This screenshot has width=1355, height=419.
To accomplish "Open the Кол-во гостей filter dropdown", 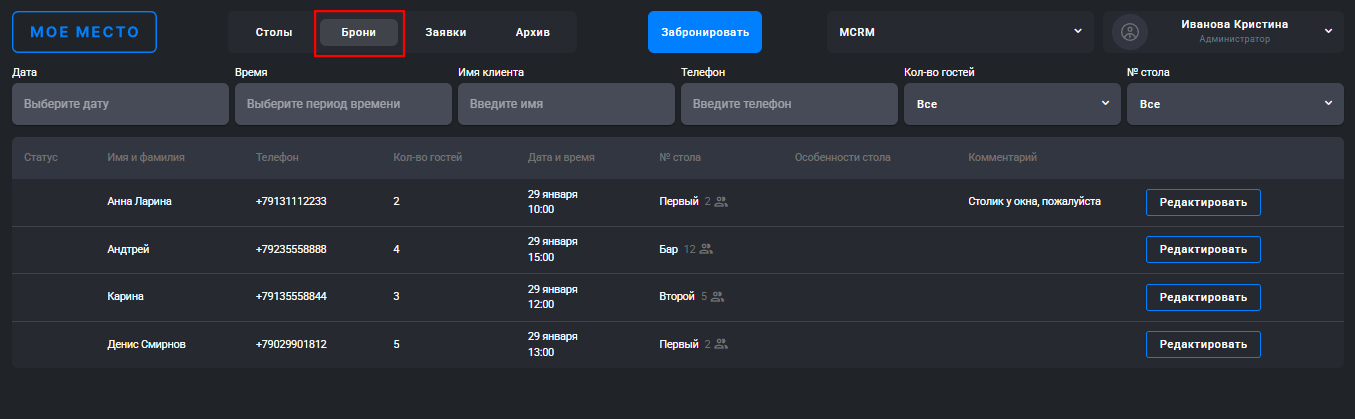I will coord(1012,104).
